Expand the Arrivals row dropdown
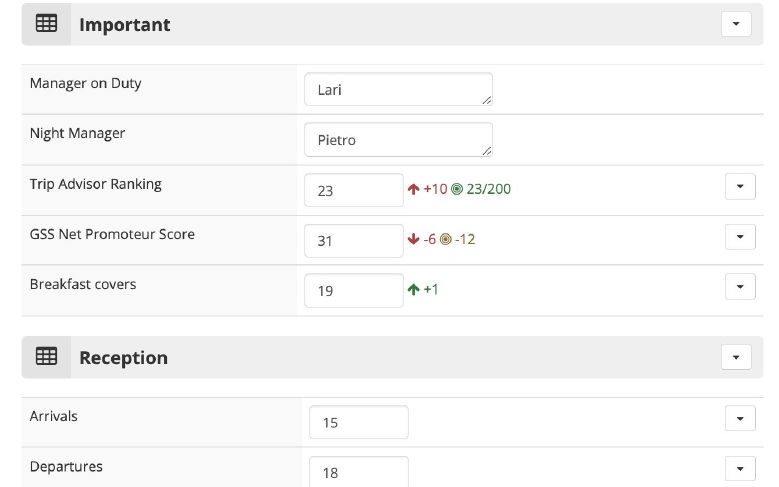The width and height of the screenshot is (779, 487). tap(739, 418)
